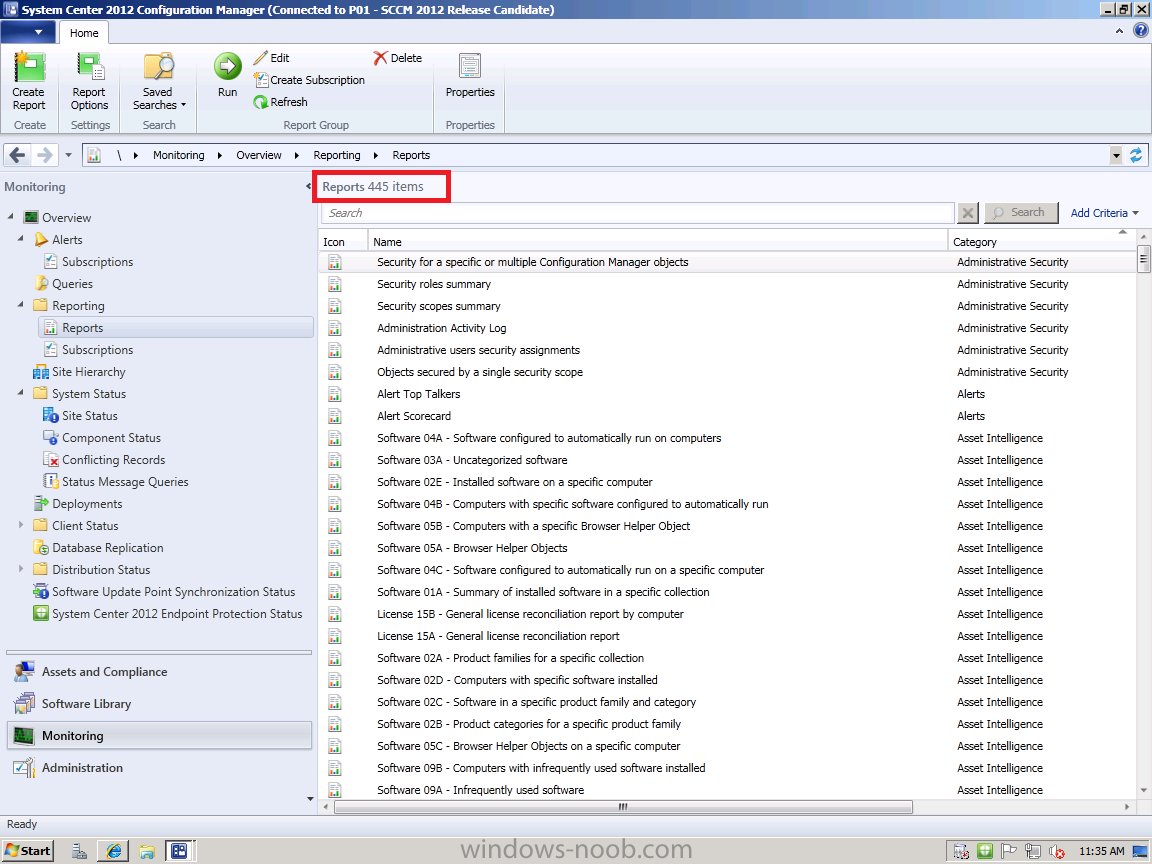Select the Monitoring workspace
The image size is (1152, 864).
[159, 735]
